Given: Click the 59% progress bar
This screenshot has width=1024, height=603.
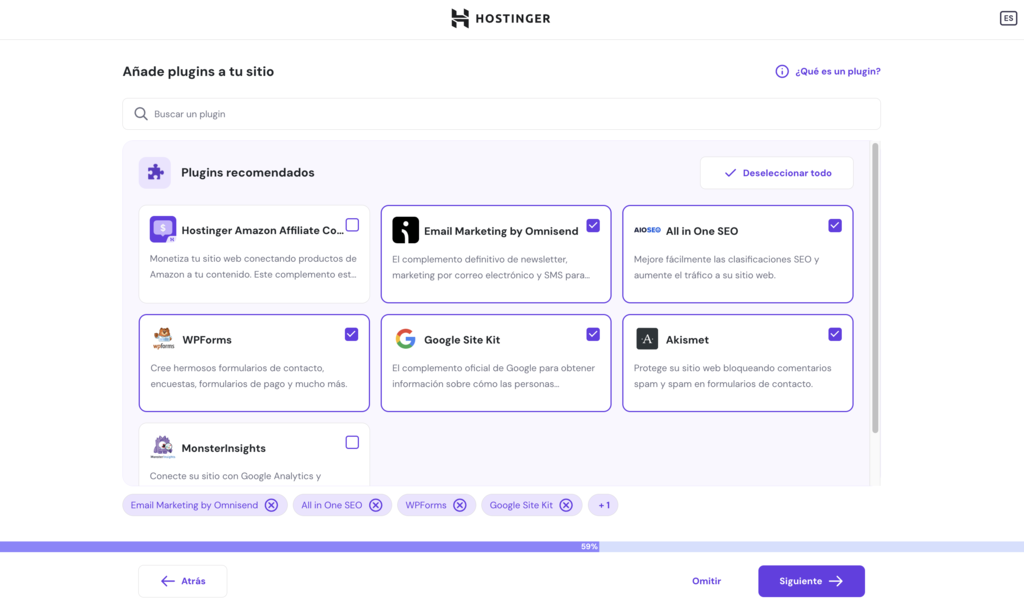Looking at the screenshot, I should click(512, 547).
